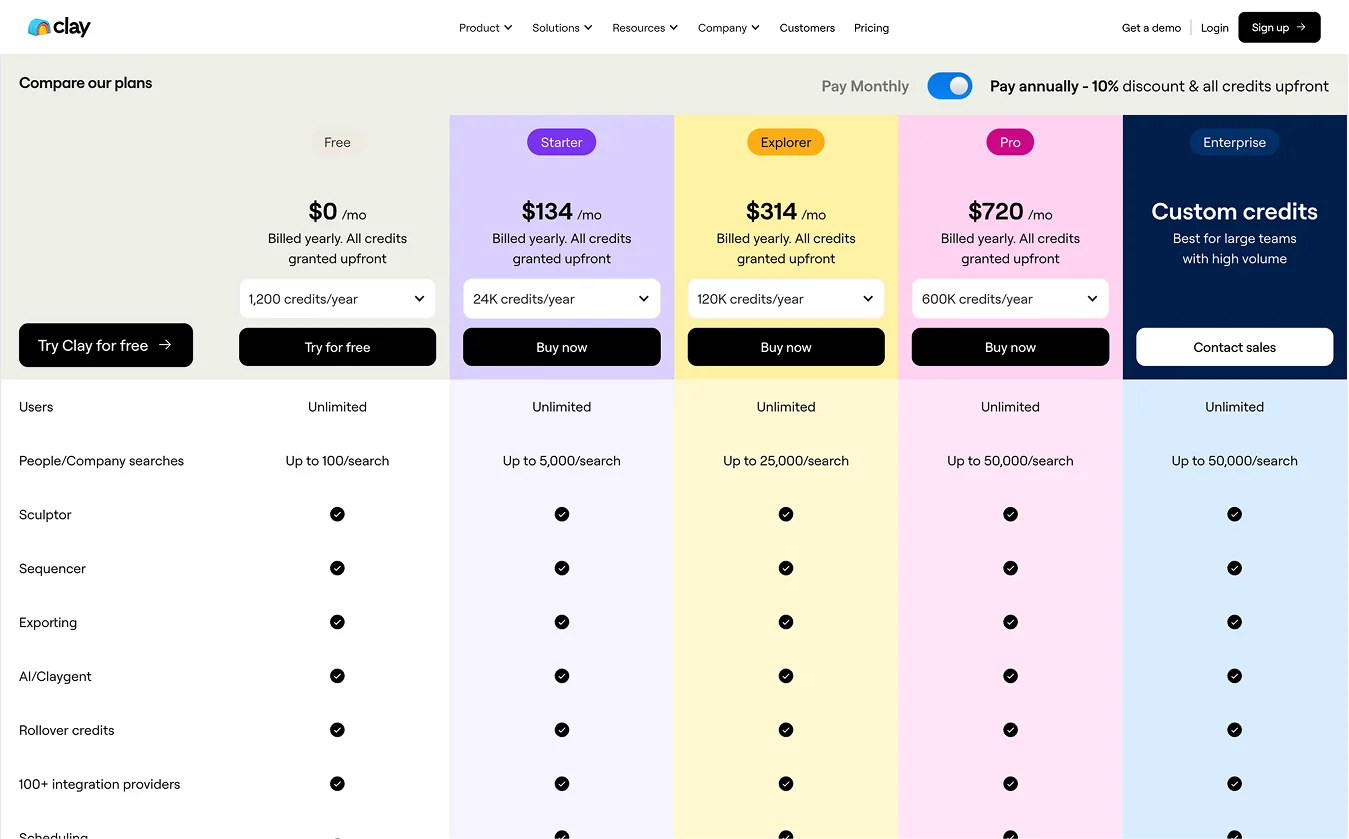The width and height of the screenshot is (1349, 839).
Task: Open the 1,200 credits/year dropdown
Action: tap(337, 299)
